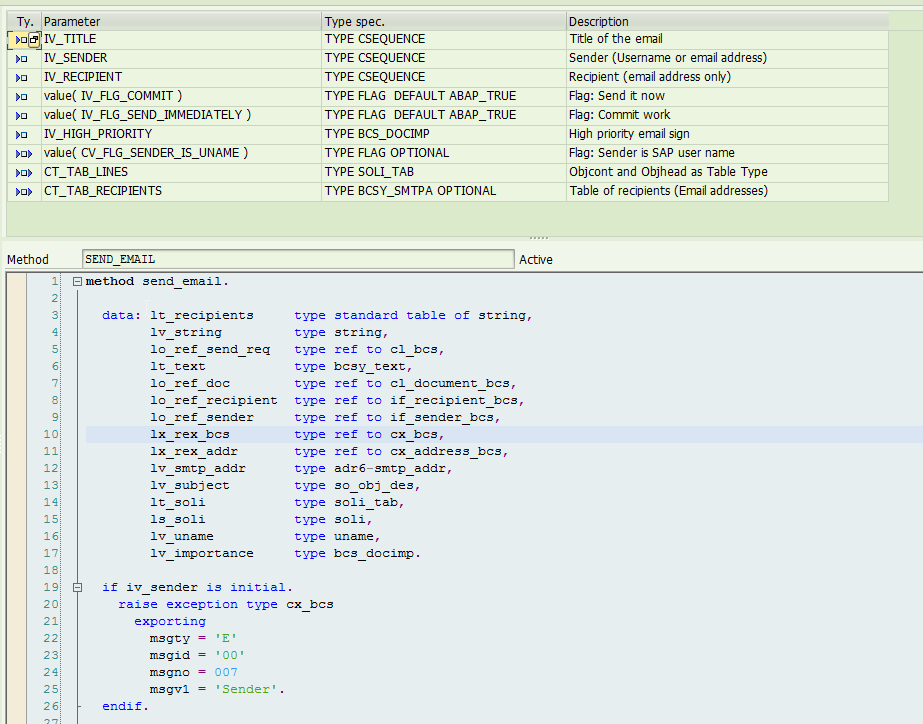This screenshot has width=923, height=724.
Task: Click the Ty. column header
Action: [x=25, y=22]
